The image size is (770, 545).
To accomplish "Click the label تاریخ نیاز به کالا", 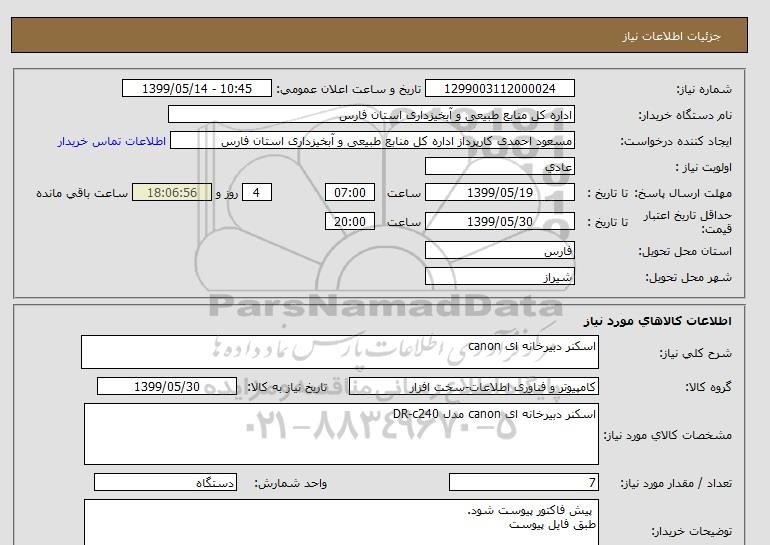I will [x=286, y=387].
